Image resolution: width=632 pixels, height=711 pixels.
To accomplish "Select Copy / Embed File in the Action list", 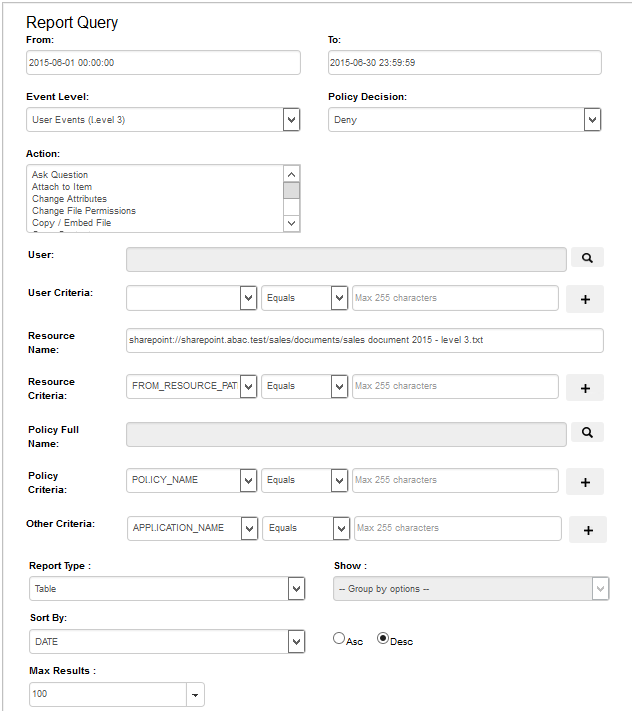I will point(71,223).
